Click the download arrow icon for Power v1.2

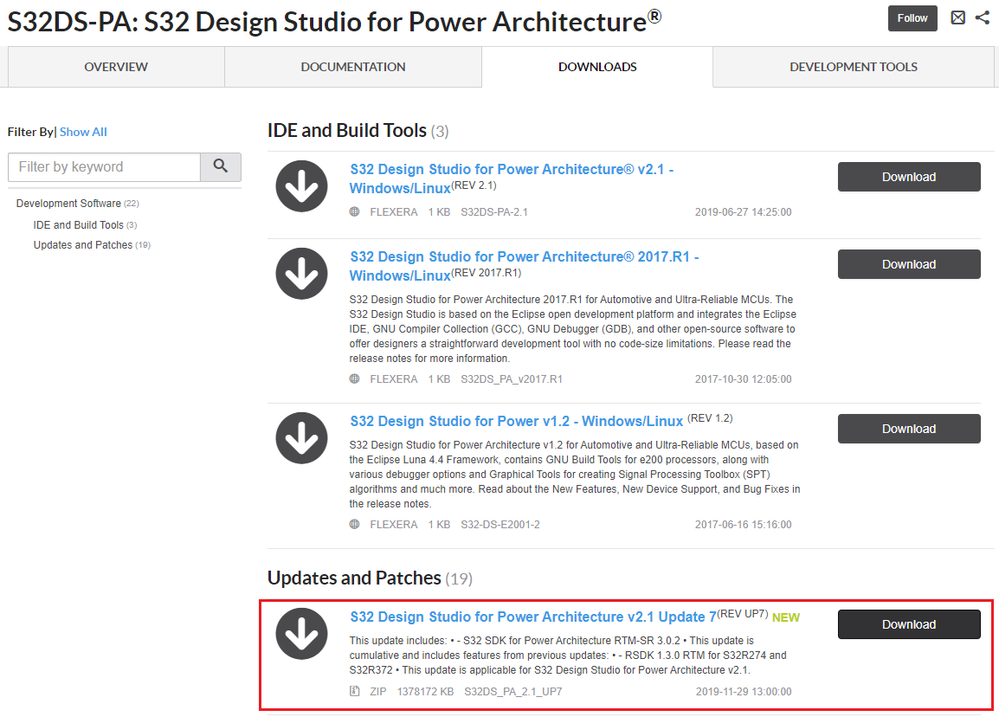point(301,438)
